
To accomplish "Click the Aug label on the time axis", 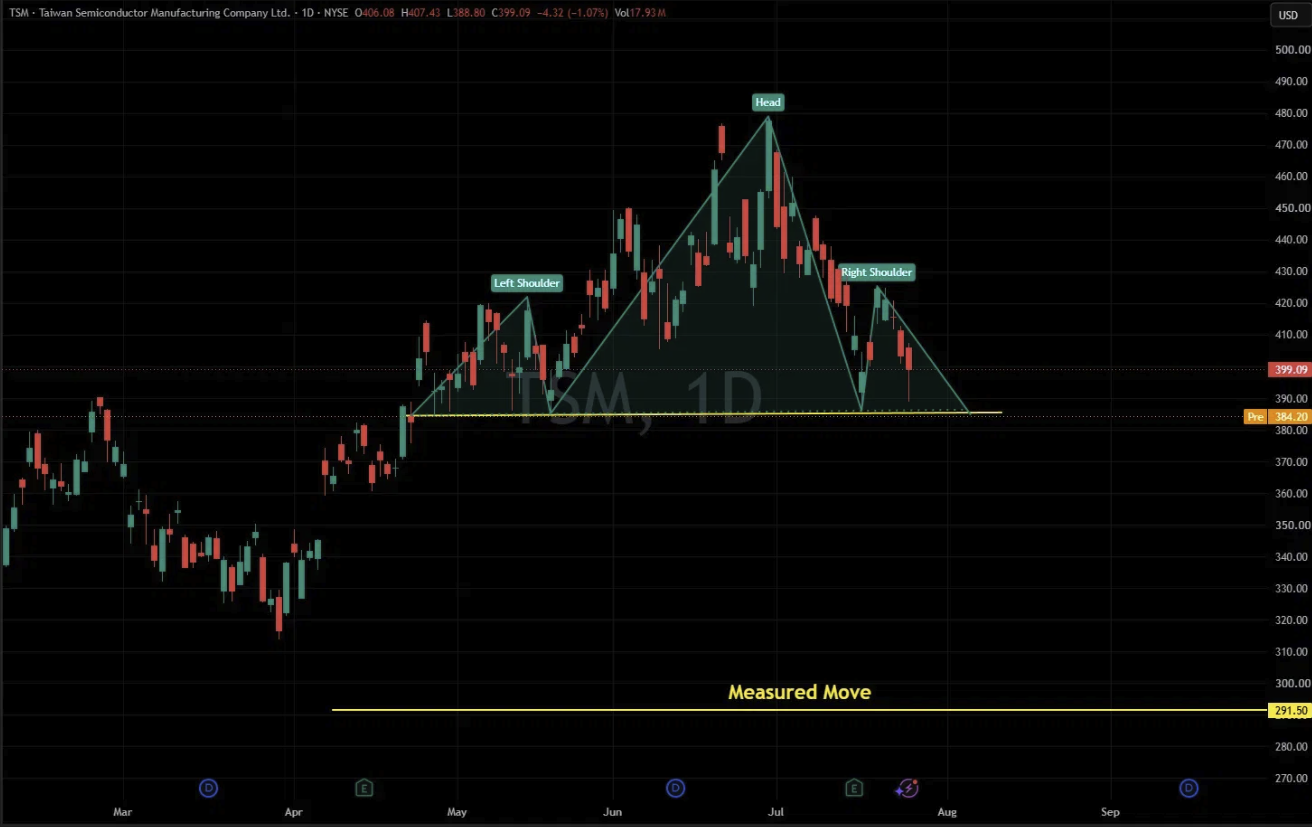I will pyautogui.click(x=947, y=812).
